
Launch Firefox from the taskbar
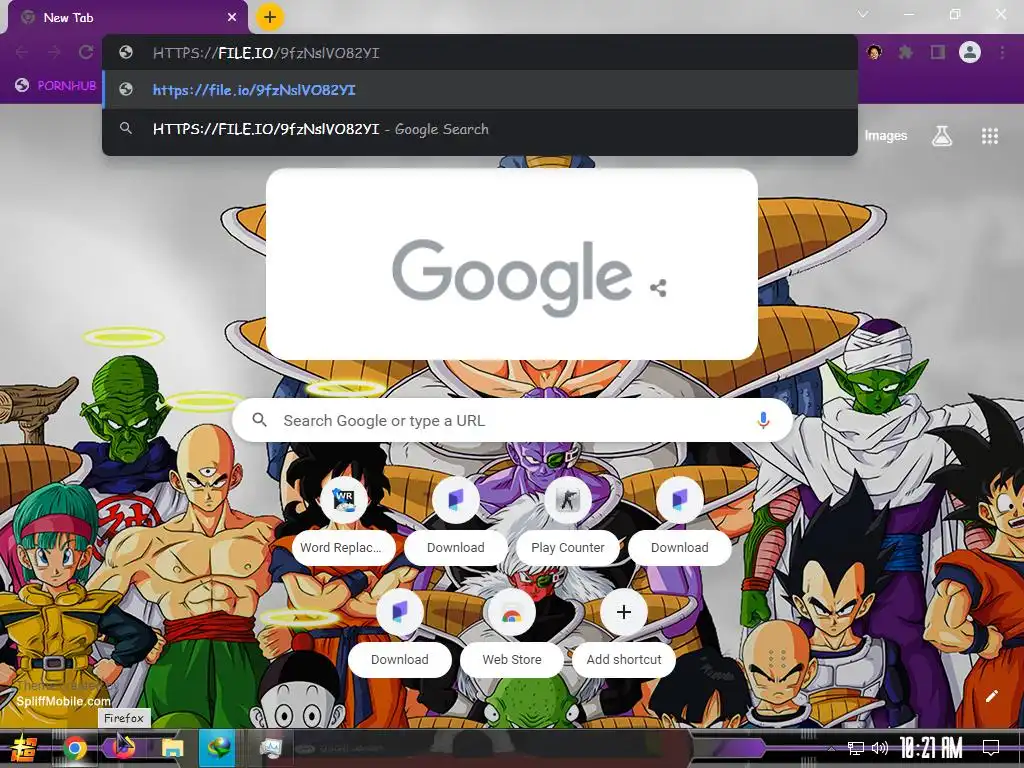coord(123,746)
